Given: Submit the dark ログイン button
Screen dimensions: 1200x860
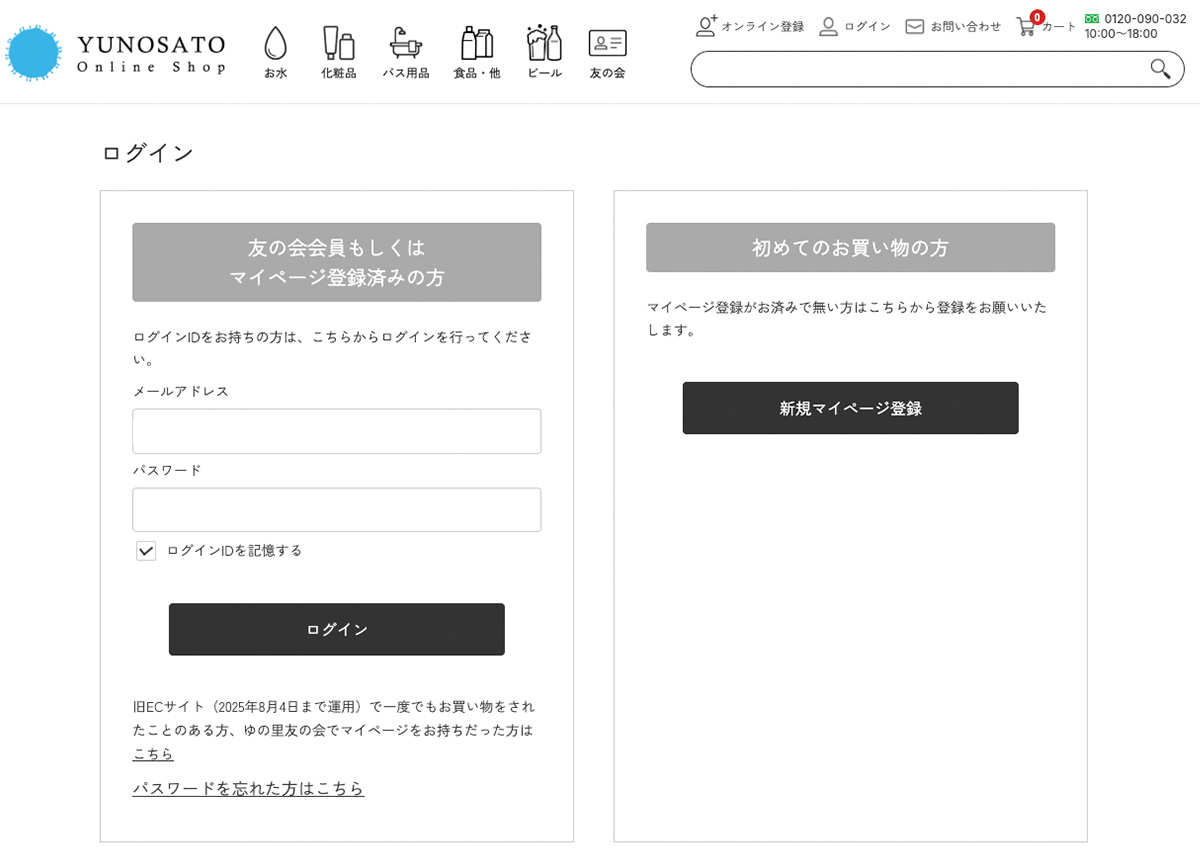Looking at the screenshot, I should pyautogui.click(x=337, y=629).
